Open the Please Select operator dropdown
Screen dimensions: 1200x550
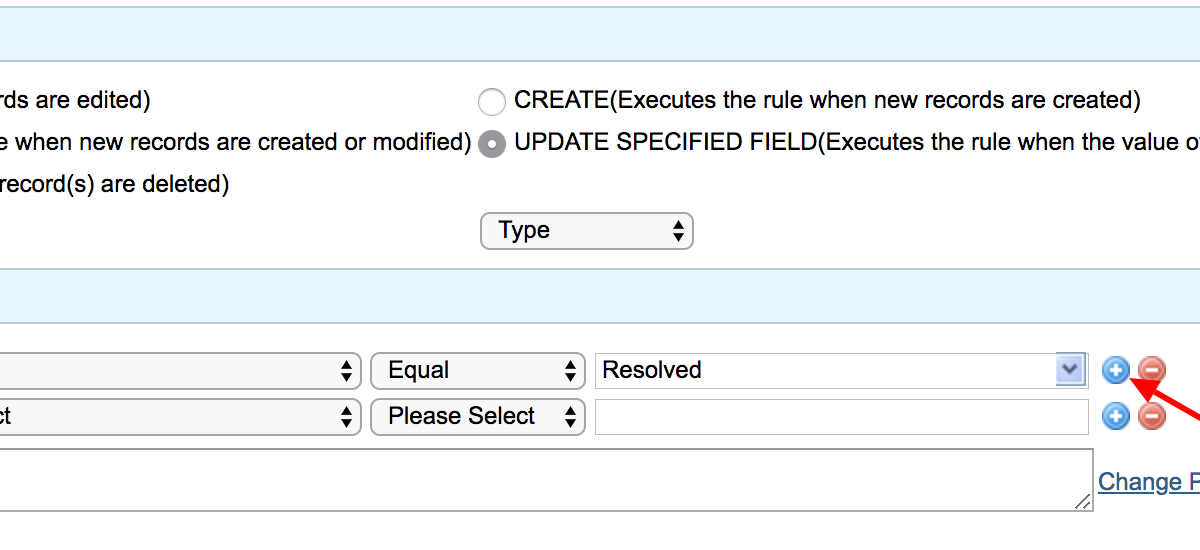point(478,417)
